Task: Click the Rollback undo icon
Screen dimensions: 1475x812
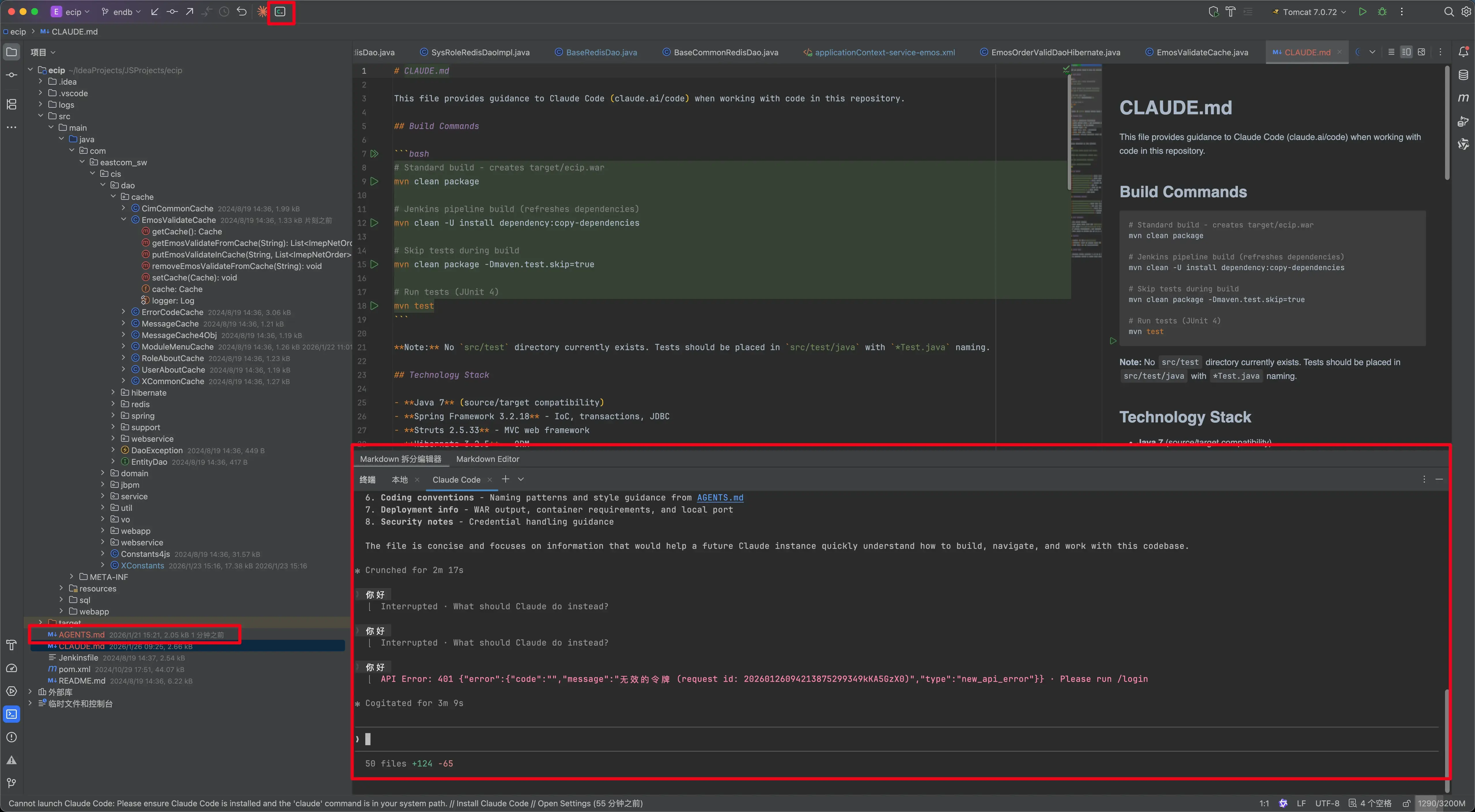Action: 242,12
